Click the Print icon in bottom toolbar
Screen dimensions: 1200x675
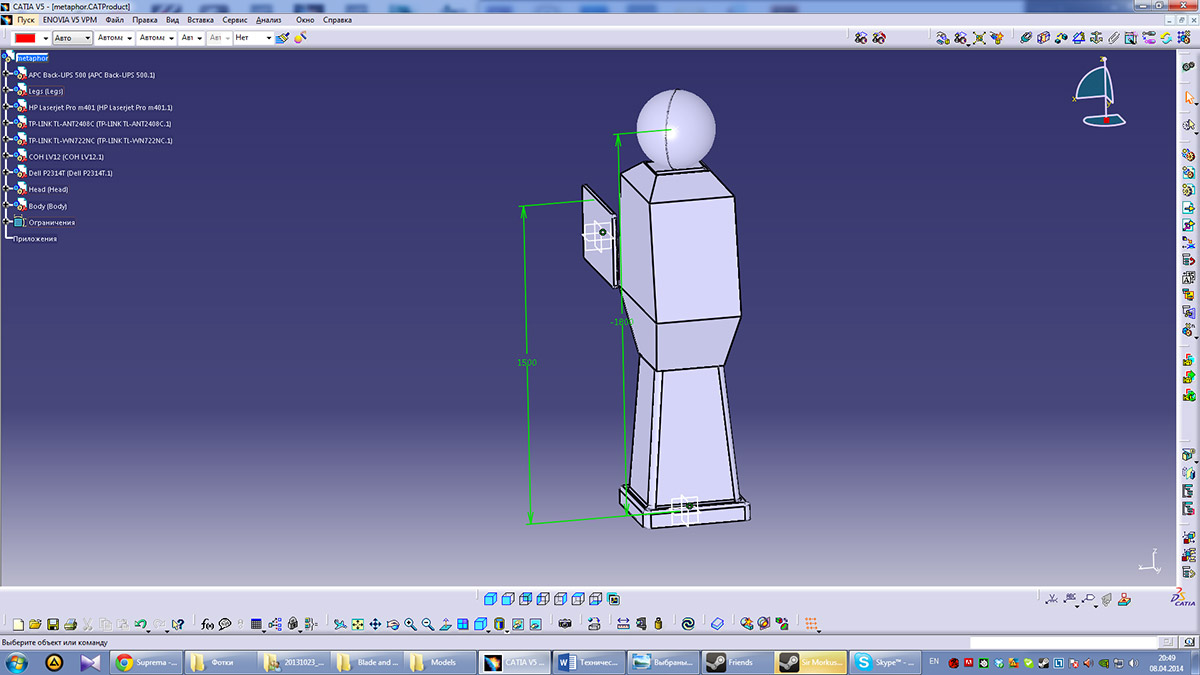point(70,624)
